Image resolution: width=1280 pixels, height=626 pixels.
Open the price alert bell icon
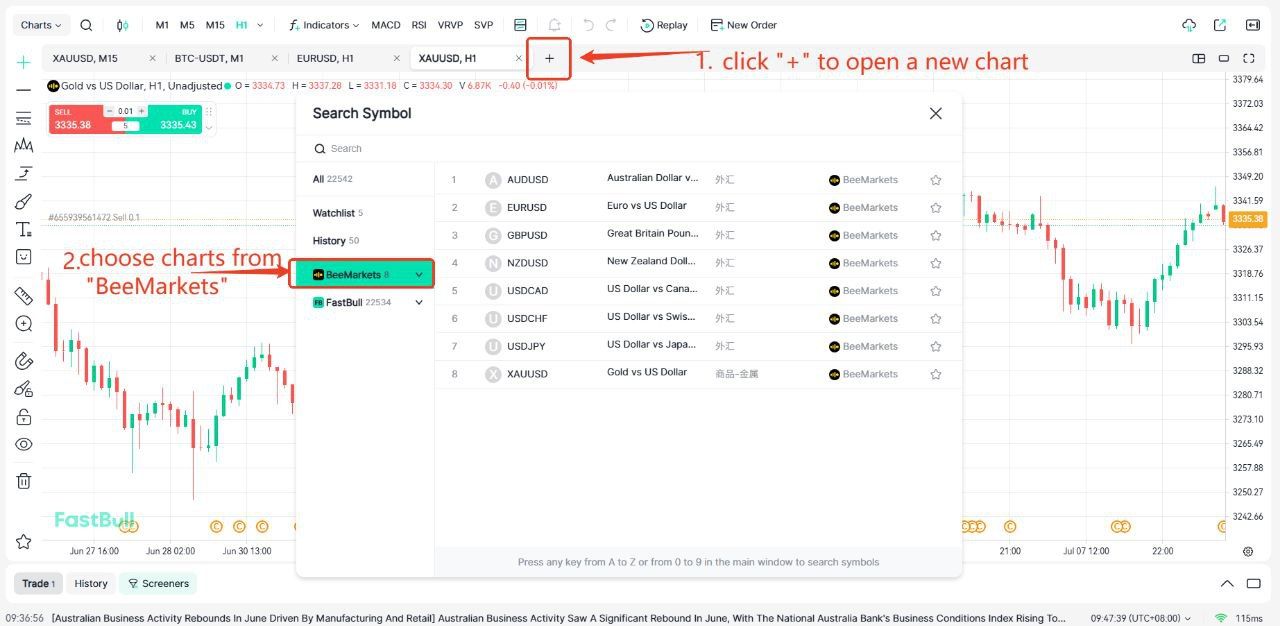tap(554, 25)
